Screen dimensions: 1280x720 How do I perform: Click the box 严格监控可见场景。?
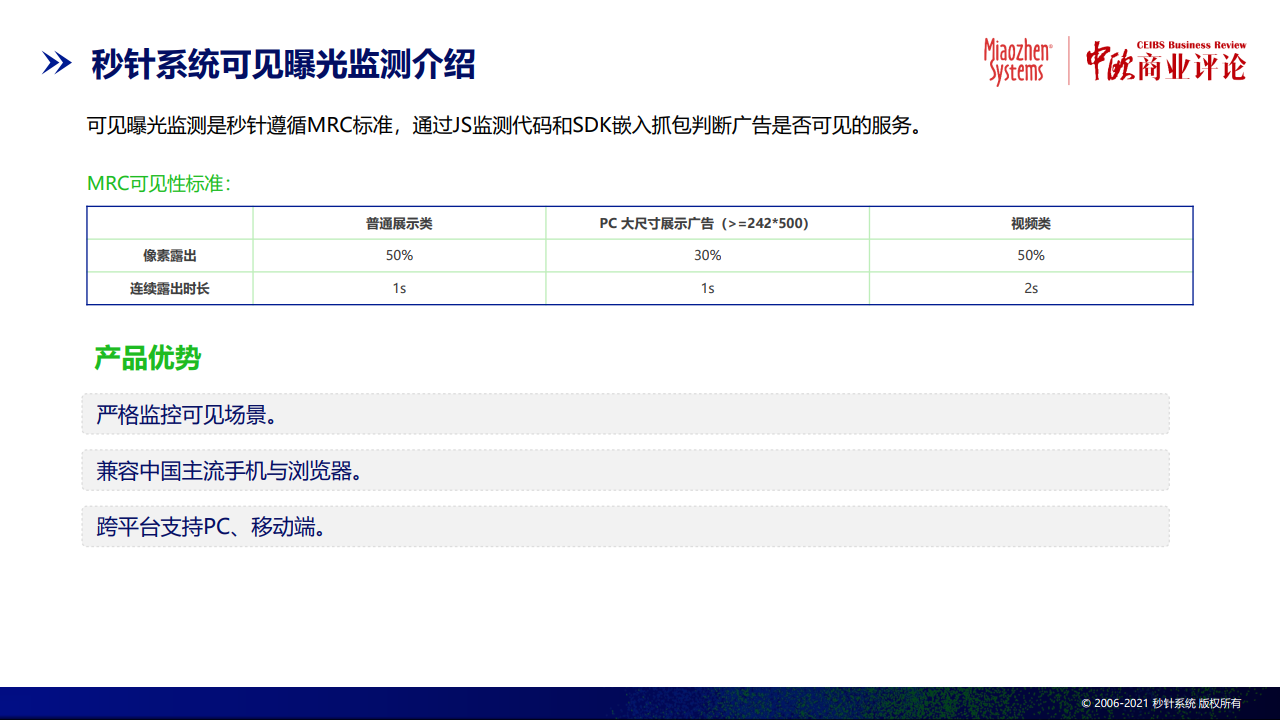point(625,414)
